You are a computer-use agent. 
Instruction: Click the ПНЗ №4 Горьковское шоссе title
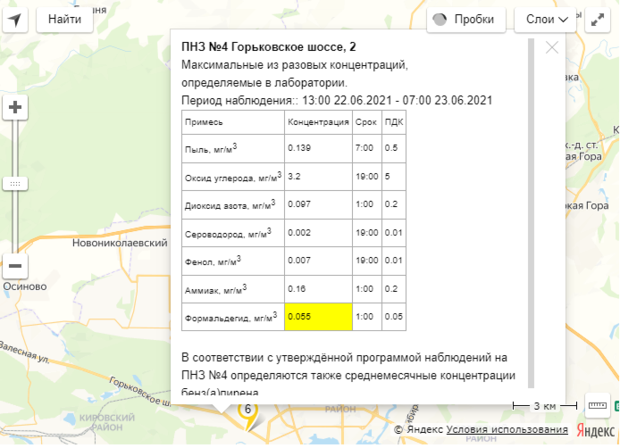[268, 46]
